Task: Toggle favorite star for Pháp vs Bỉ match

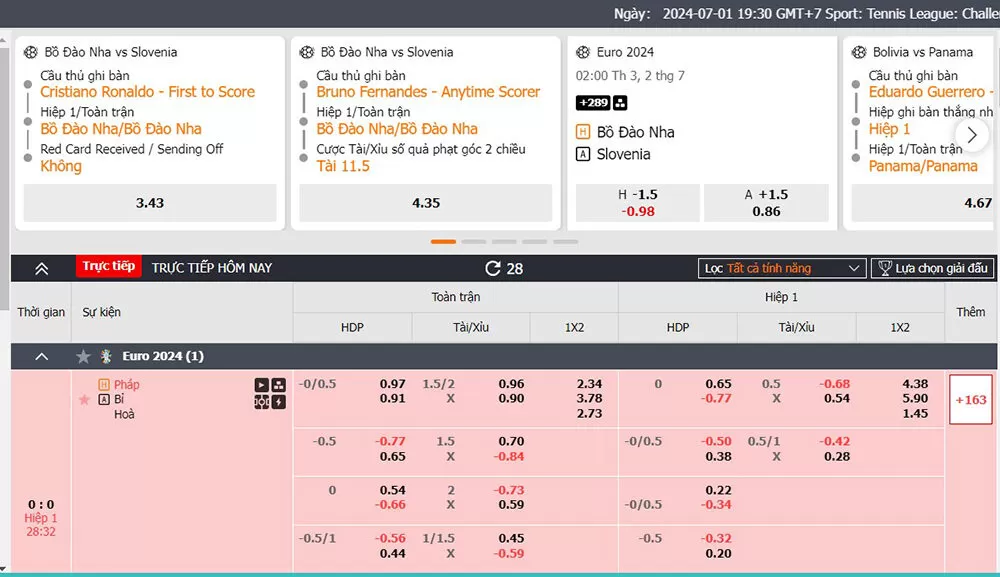Action: tap(84, 400)
